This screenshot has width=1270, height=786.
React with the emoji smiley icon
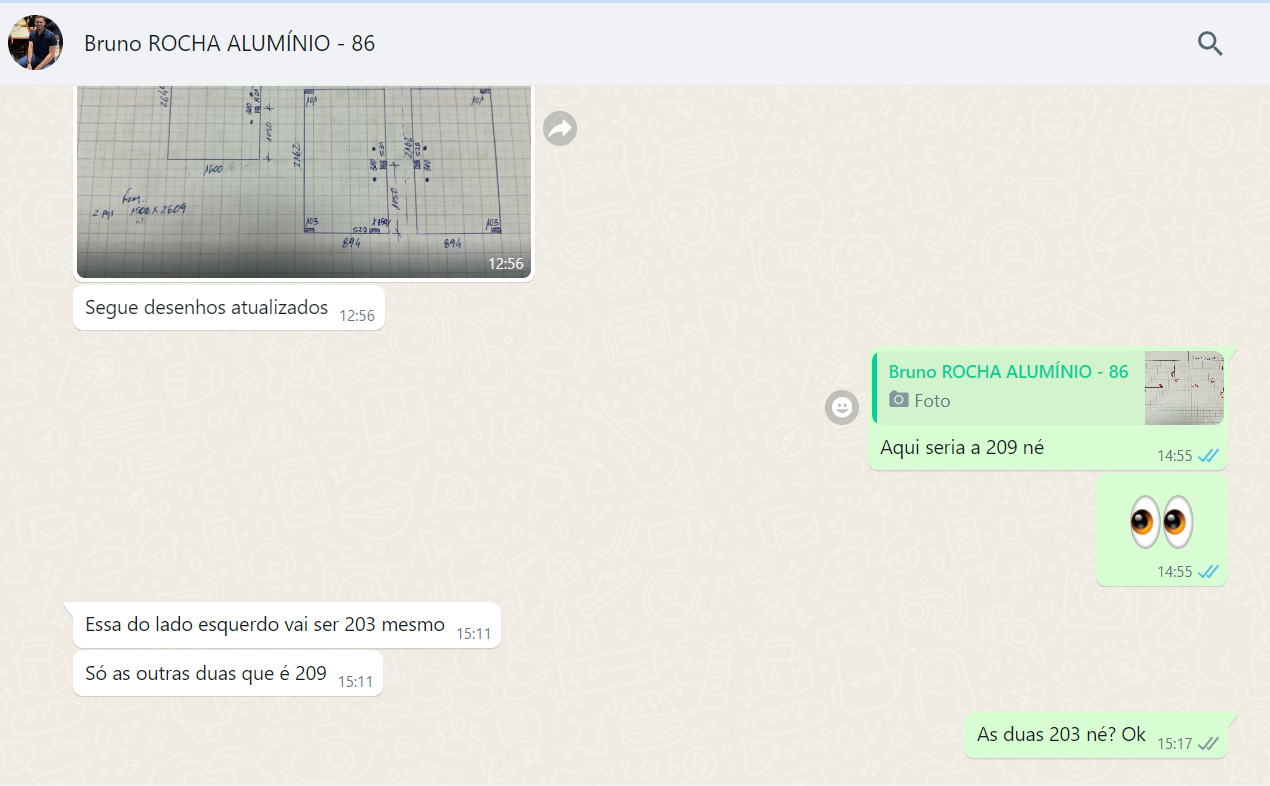point(842,407)
